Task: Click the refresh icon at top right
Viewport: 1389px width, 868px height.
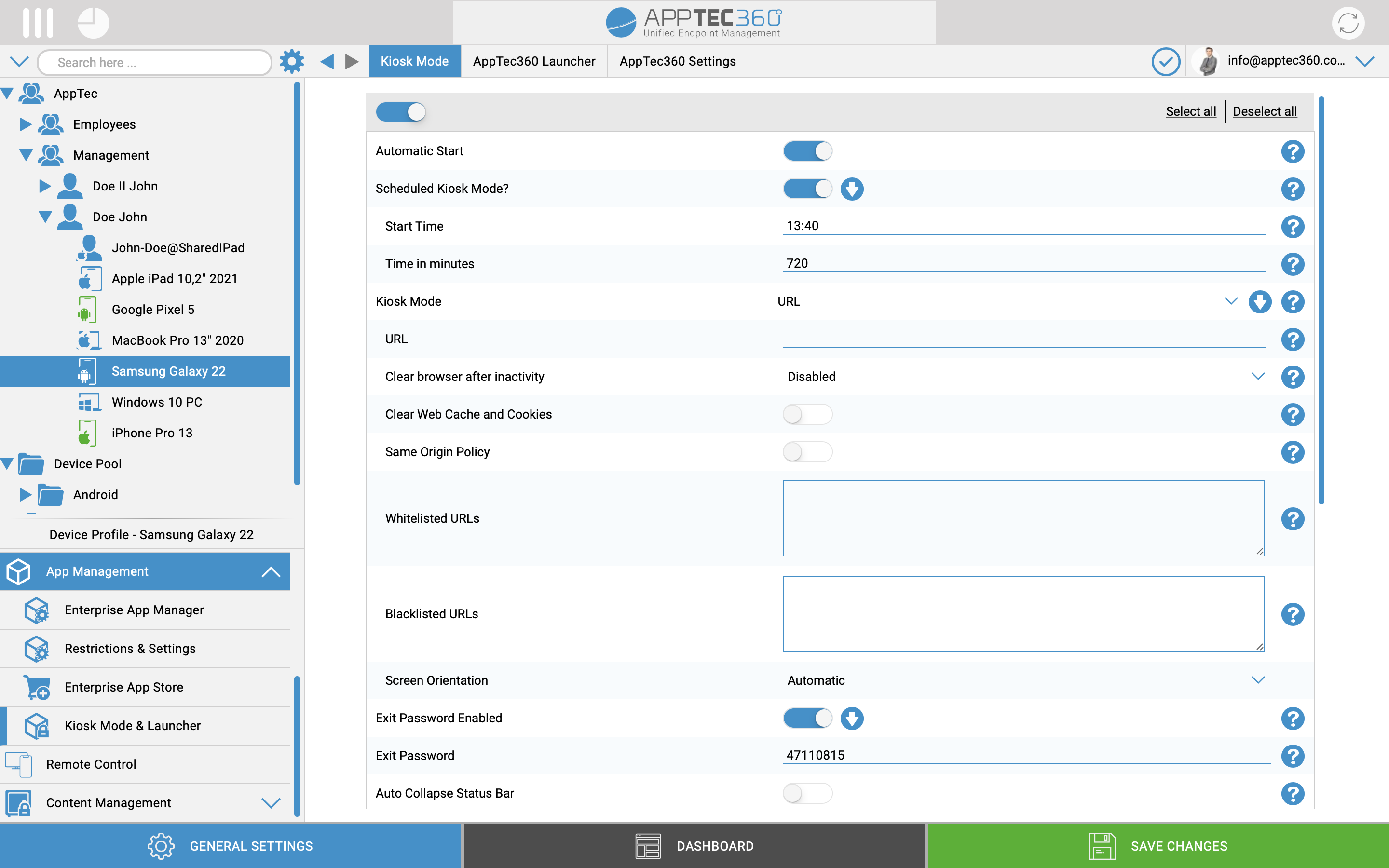Action: [x=1347, y=23]
